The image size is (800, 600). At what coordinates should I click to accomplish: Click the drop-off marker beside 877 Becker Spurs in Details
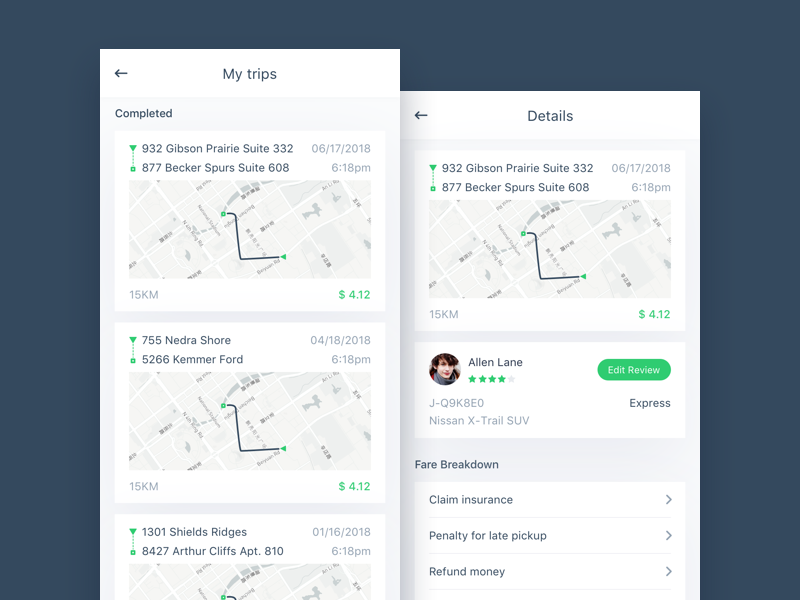tap(433, 189)
